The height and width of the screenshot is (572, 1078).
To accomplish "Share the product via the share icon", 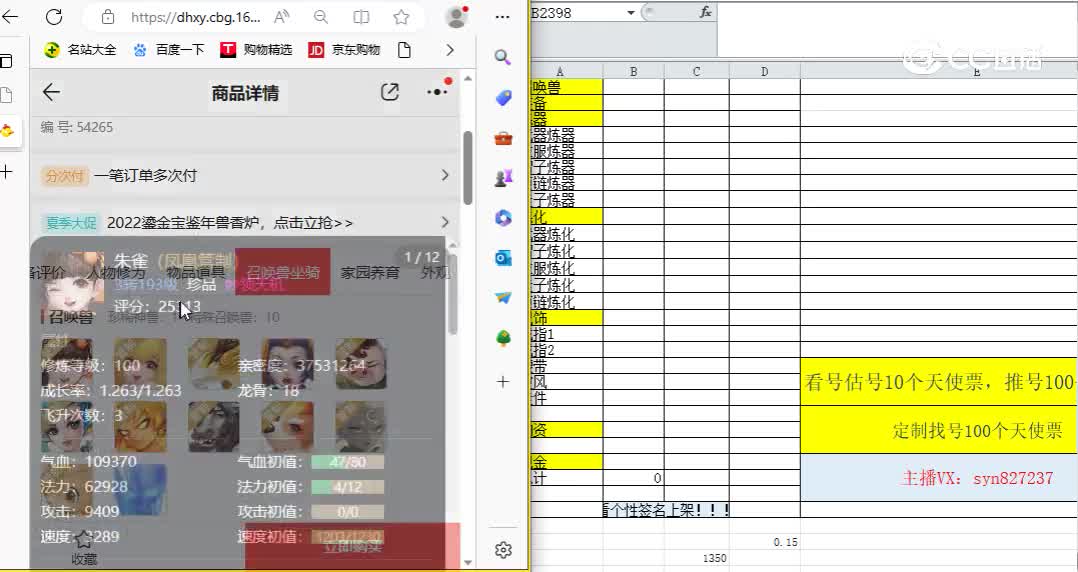I will point(390,92).
